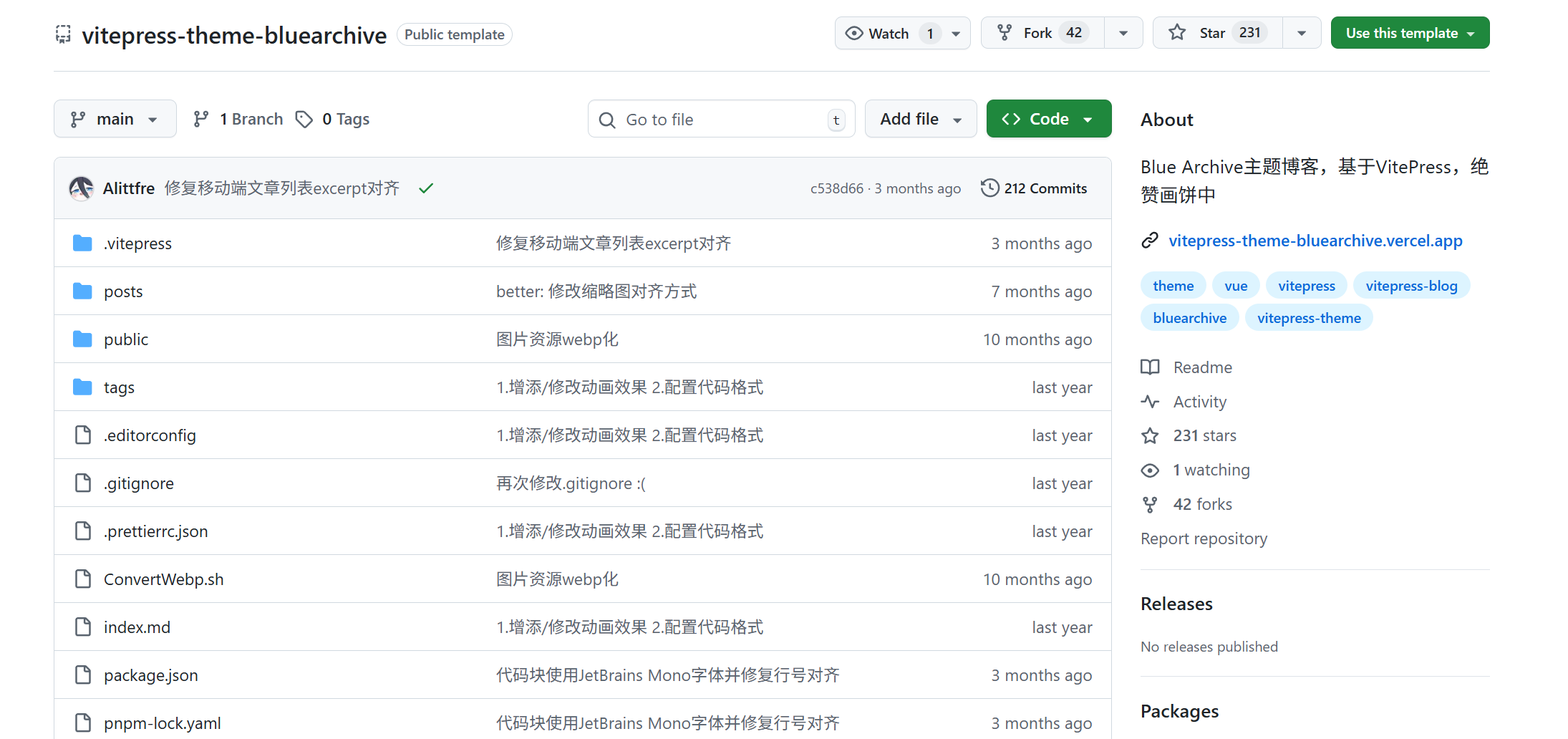Open the Activity pulse icon
Image resolution: width=1568 pixels, height=739 pixels.
1150,402
